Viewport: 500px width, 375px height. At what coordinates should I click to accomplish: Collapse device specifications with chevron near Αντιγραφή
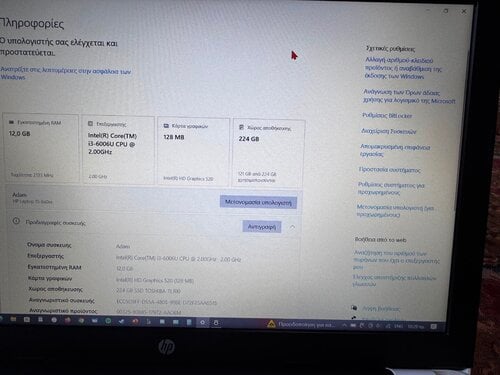click(292, 227)
